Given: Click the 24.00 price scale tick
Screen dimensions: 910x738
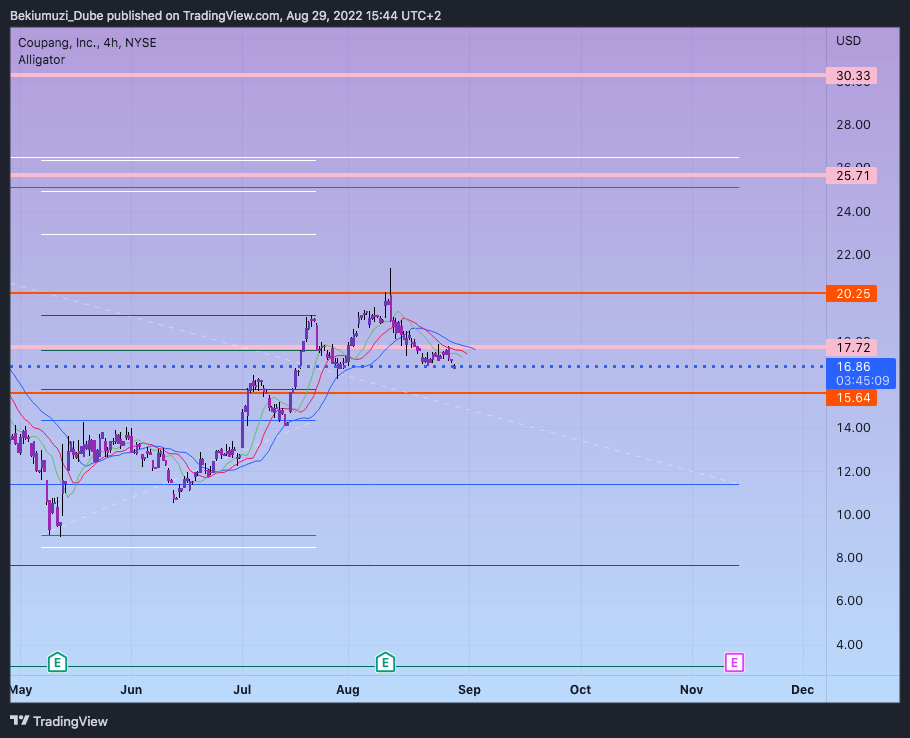Looking at the screenshot, I should point(853,212).
